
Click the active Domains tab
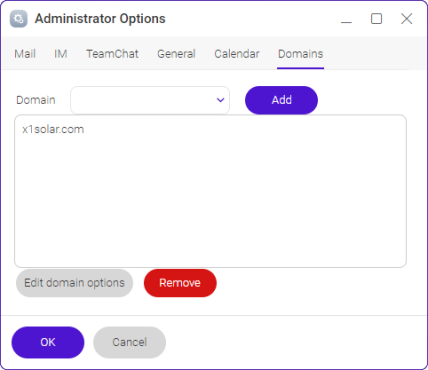click(300, 54)
